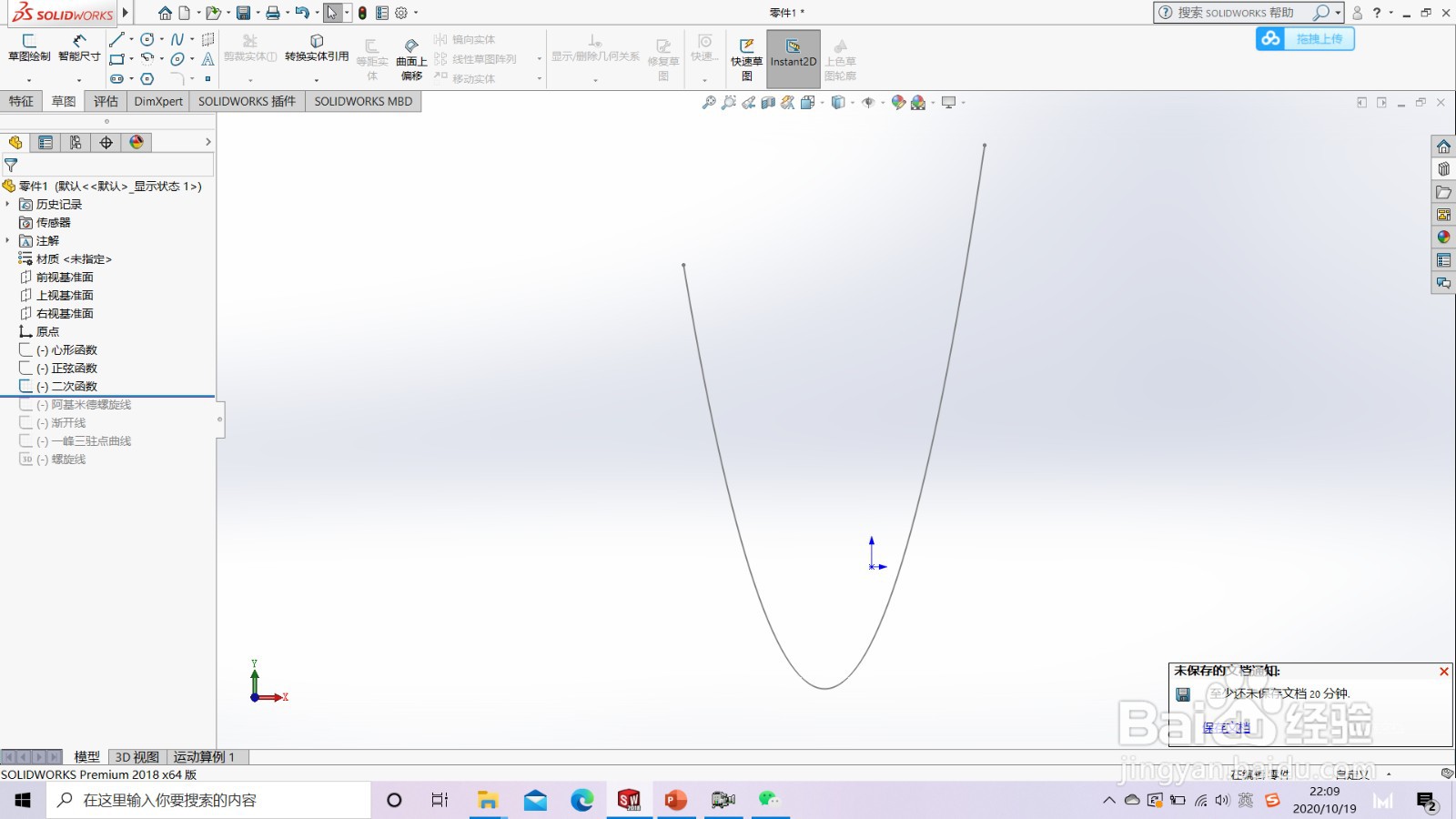Click the Print icon
1456x819 pixels.
point(272,13)
